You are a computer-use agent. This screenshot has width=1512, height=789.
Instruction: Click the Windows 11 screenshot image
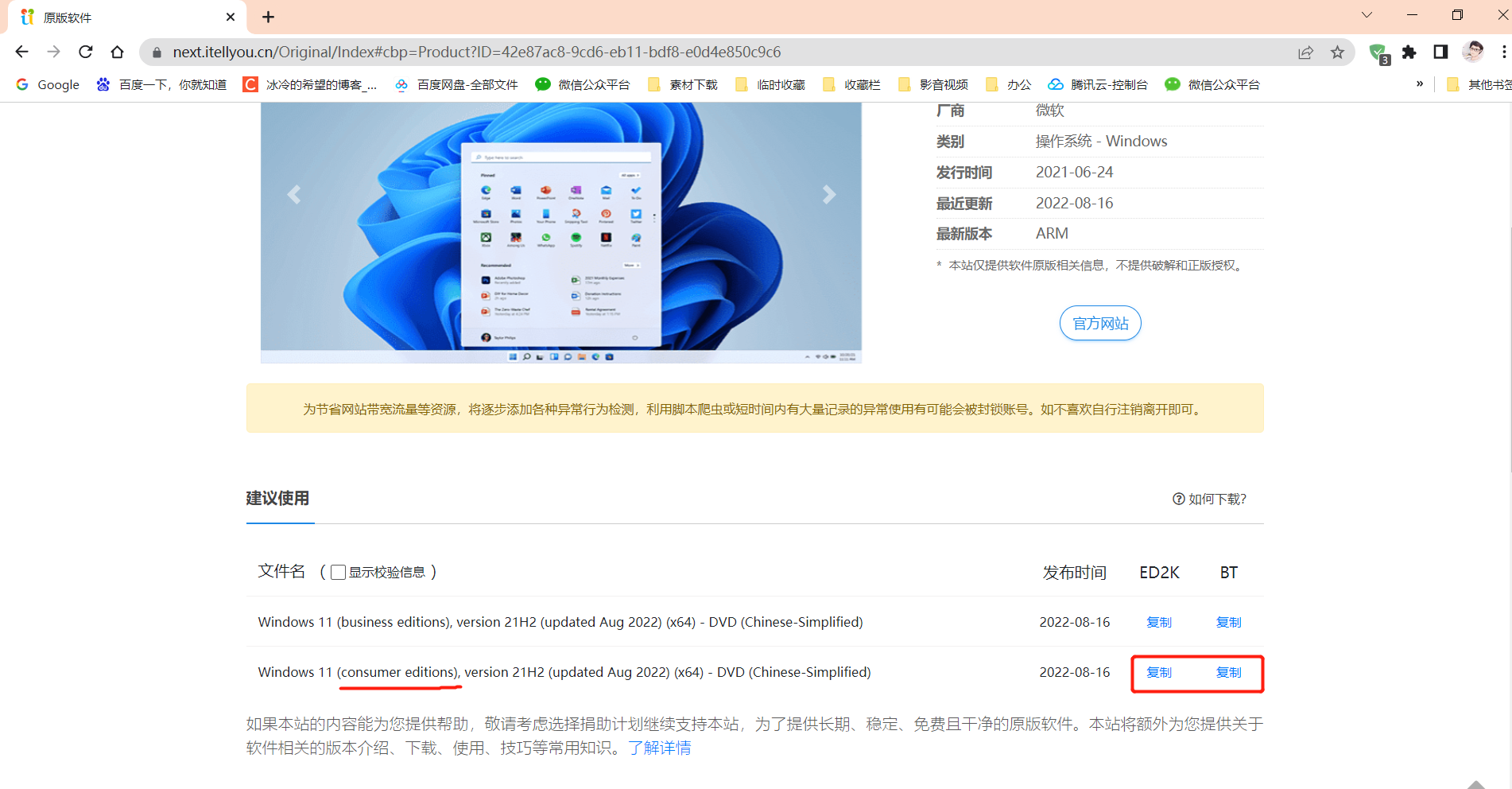tap(561, 232)
